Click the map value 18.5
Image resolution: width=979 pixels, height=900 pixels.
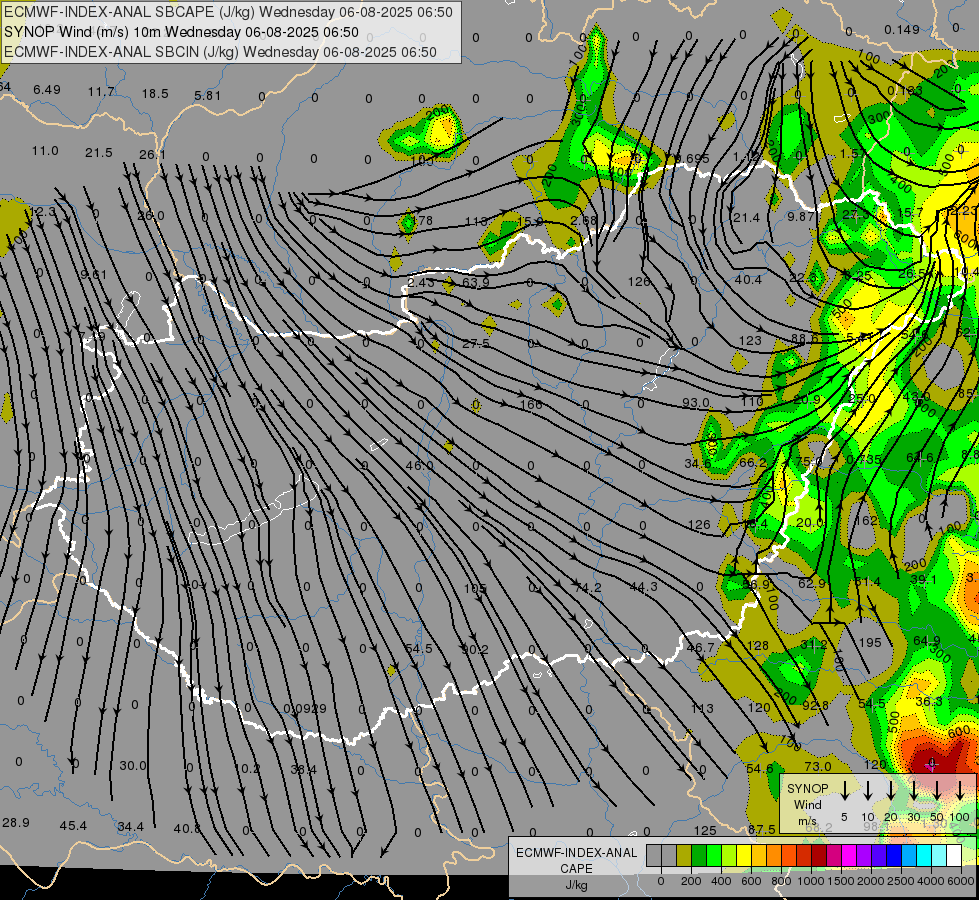[155, 94]
